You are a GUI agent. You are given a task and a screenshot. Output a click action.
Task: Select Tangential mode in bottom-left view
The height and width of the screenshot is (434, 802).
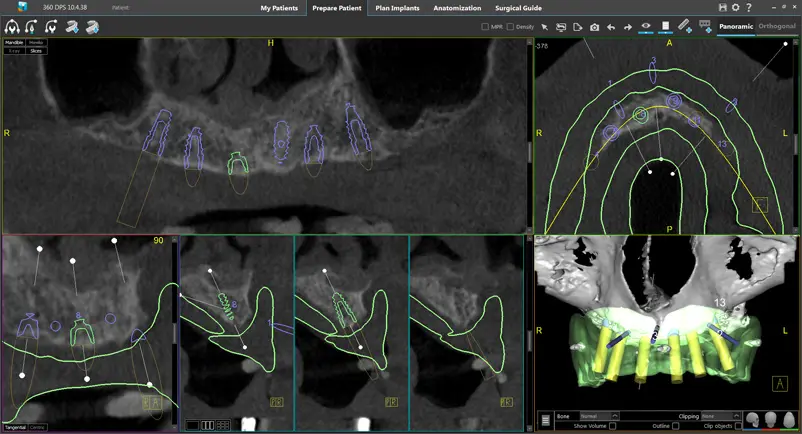pos(15,427)
